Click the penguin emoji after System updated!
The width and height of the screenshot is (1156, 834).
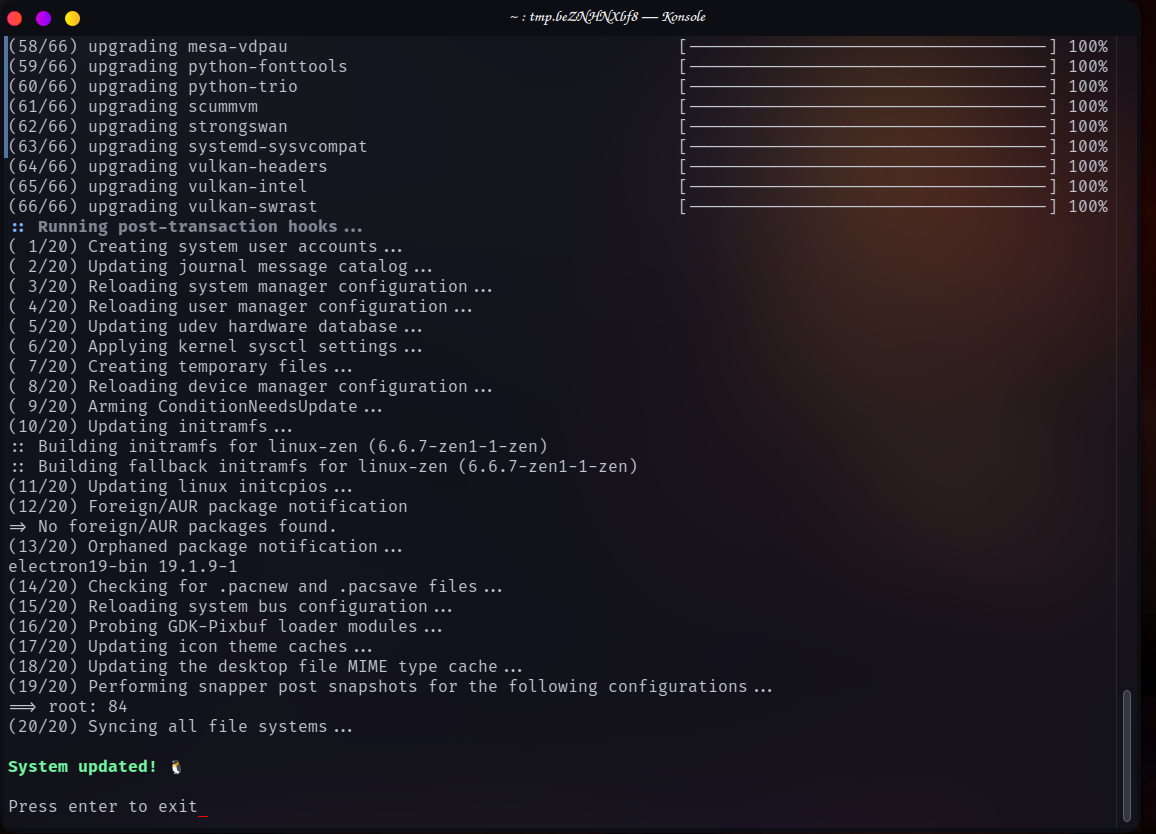tap(175, 767)
